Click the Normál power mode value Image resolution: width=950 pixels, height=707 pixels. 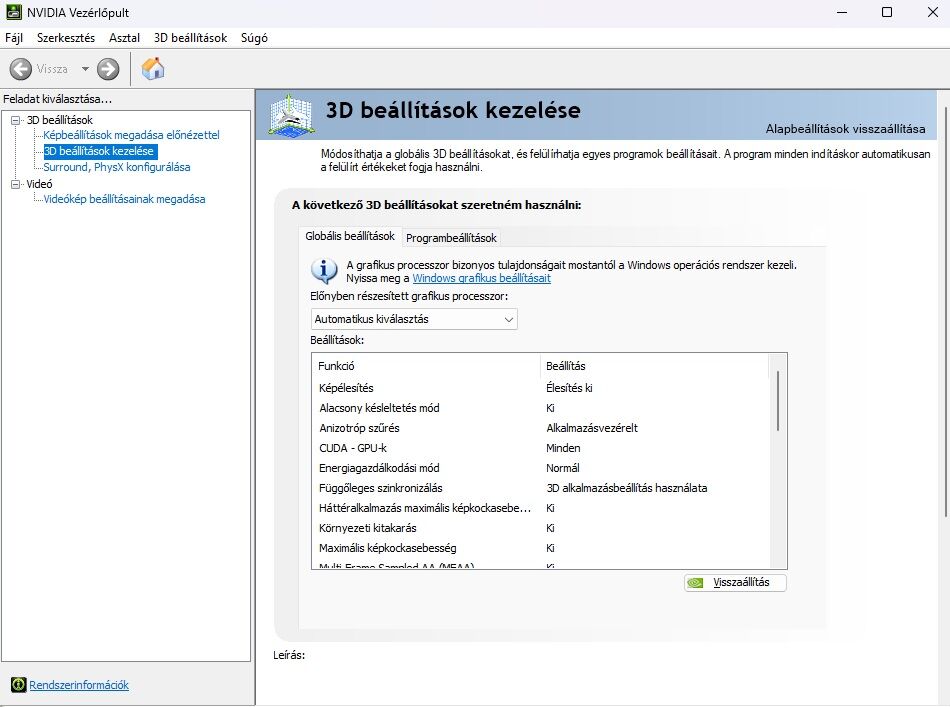coord(563,468)
